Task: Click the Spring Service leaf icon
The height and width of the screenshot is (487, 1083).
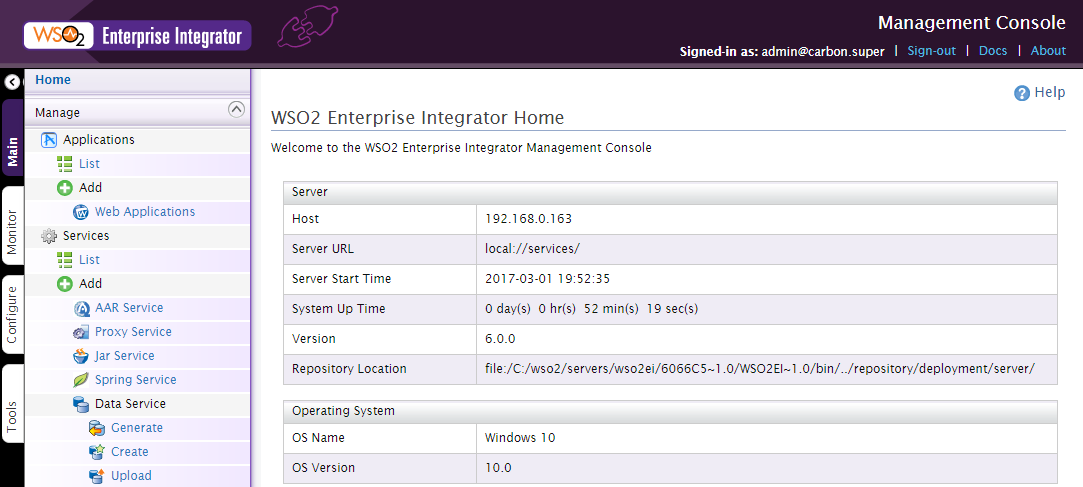Action: [x=82, y=380]
